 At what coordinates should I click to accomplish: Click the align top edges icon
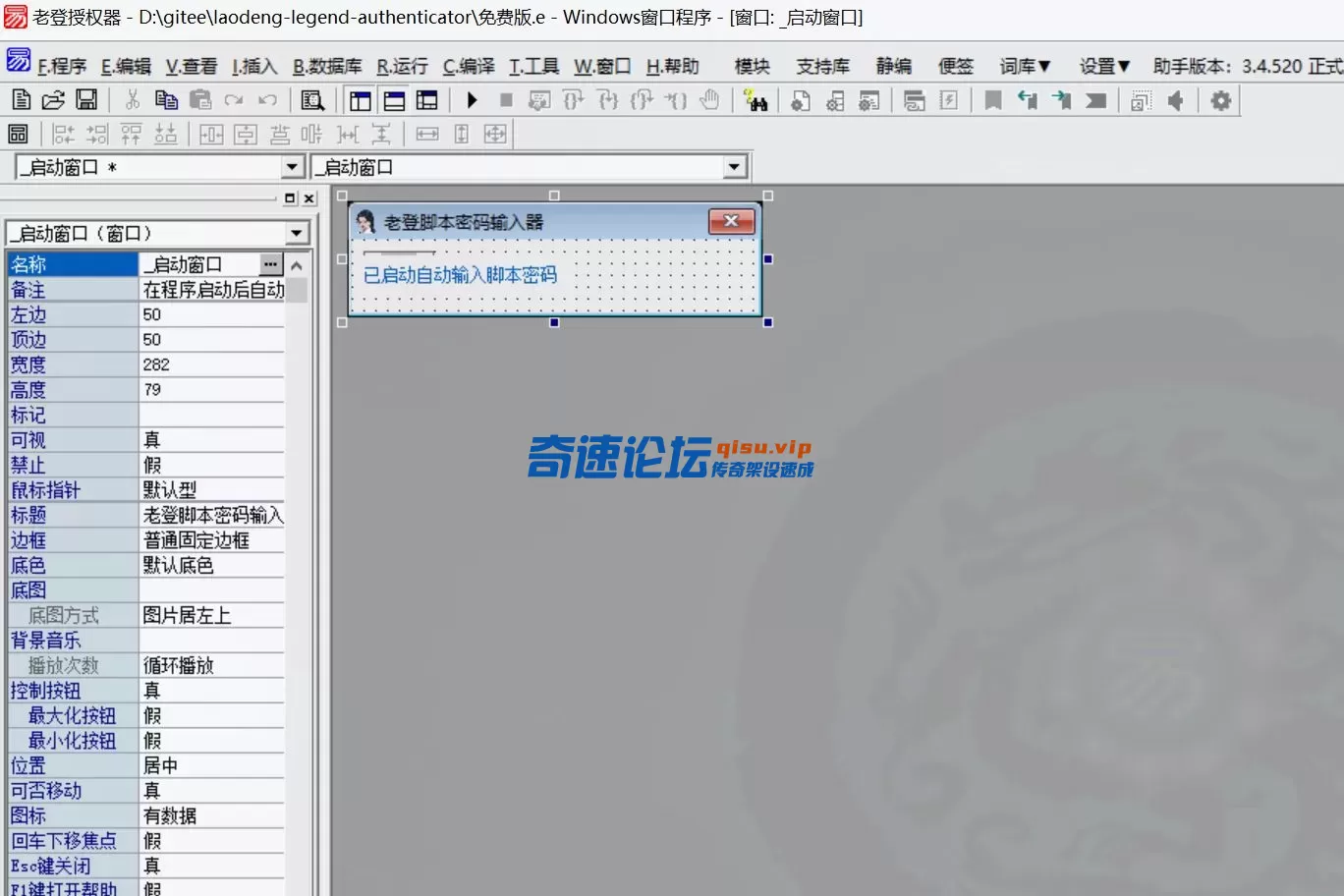tap(131, 134)
